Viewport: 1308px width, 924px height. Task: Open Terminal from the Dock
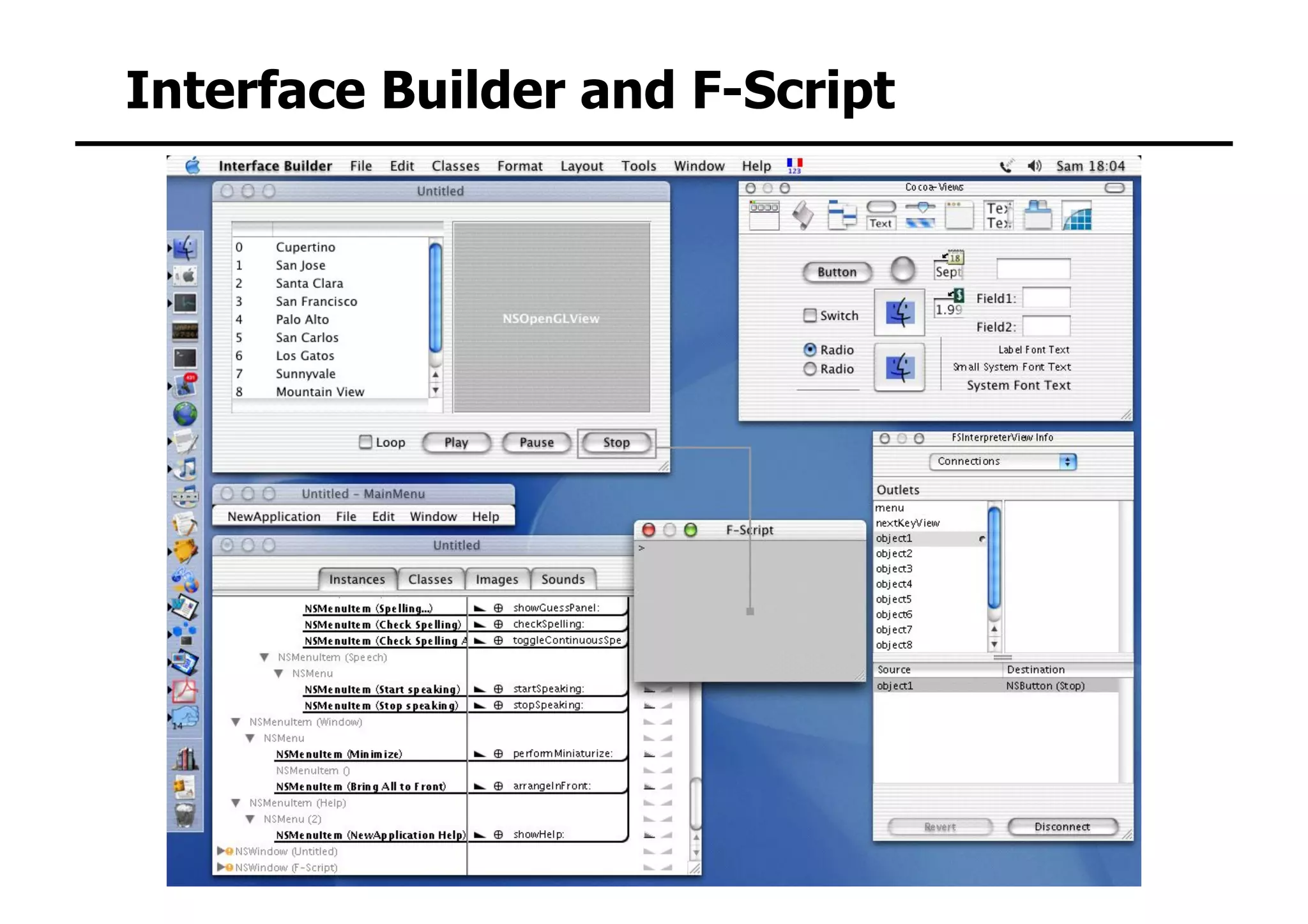[185, 358]
